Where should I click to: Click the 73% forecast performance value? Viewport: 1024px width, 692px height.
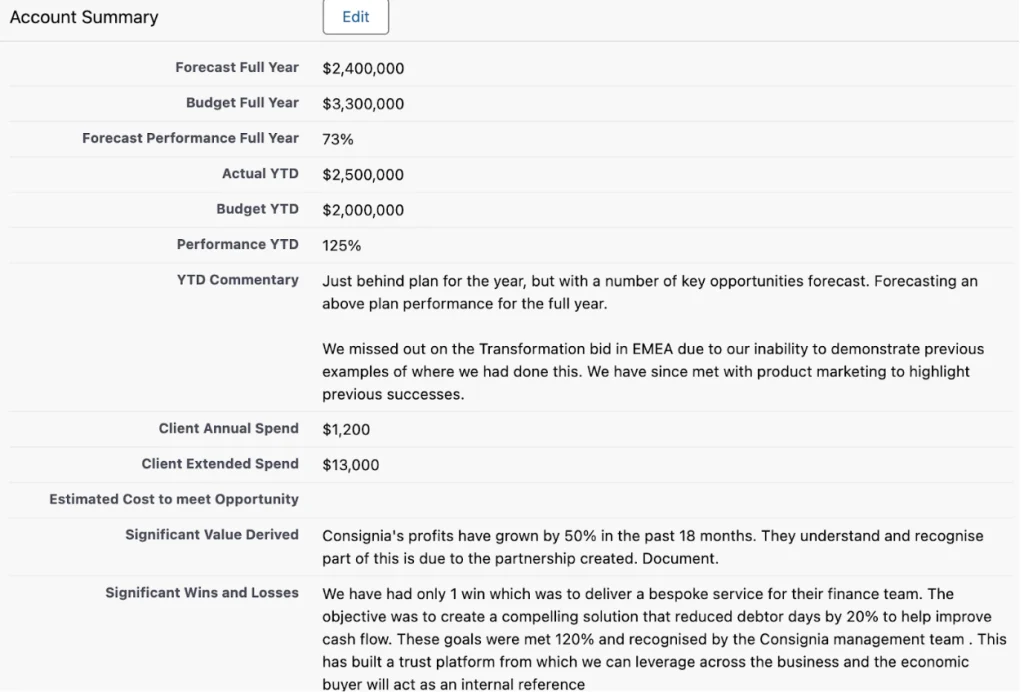coord(338,140)
